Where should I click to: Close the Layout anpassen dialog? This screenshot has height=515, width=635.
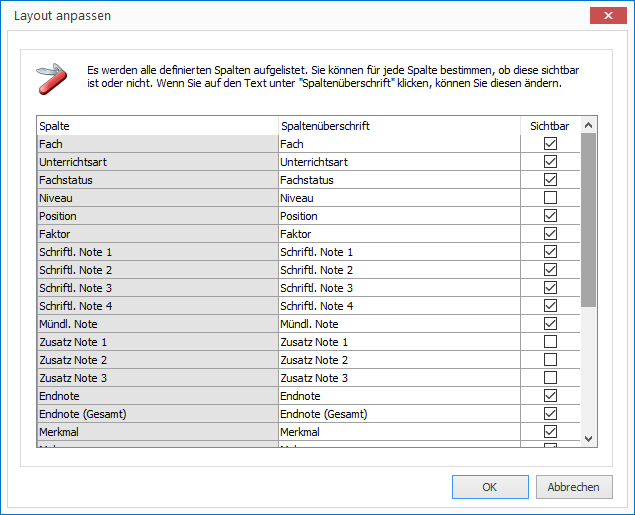[x=608, y=16]
